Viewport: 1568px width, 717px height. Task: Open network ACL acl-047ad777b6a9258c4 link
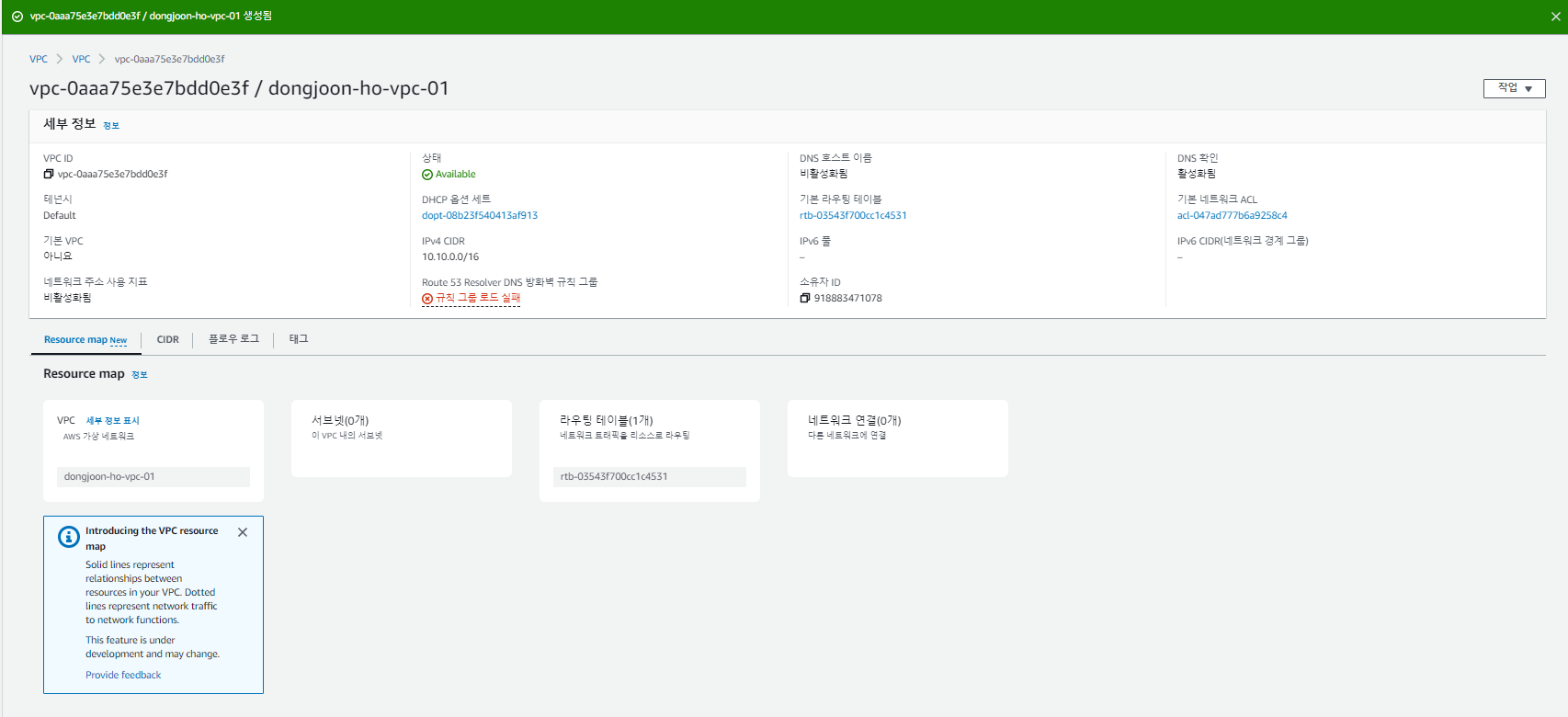tap(1232, 215)
